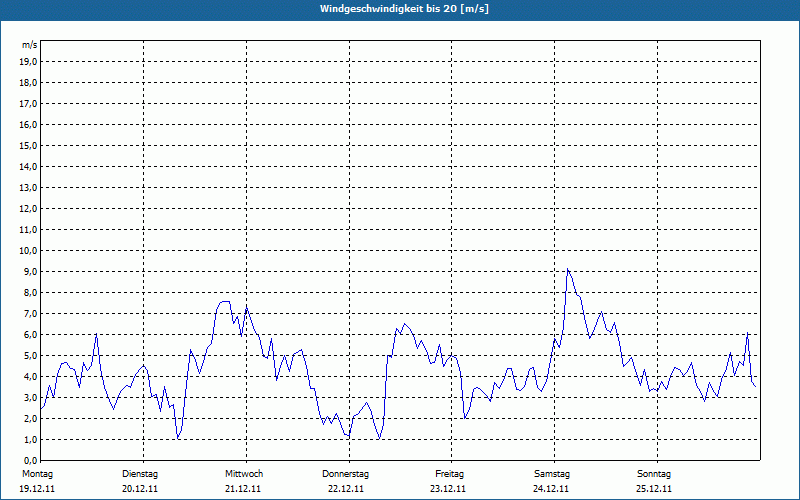Viewport: 800px width, 500px height.
Task: Click the 'Donnerstag' day label
Action: point(345,474)
